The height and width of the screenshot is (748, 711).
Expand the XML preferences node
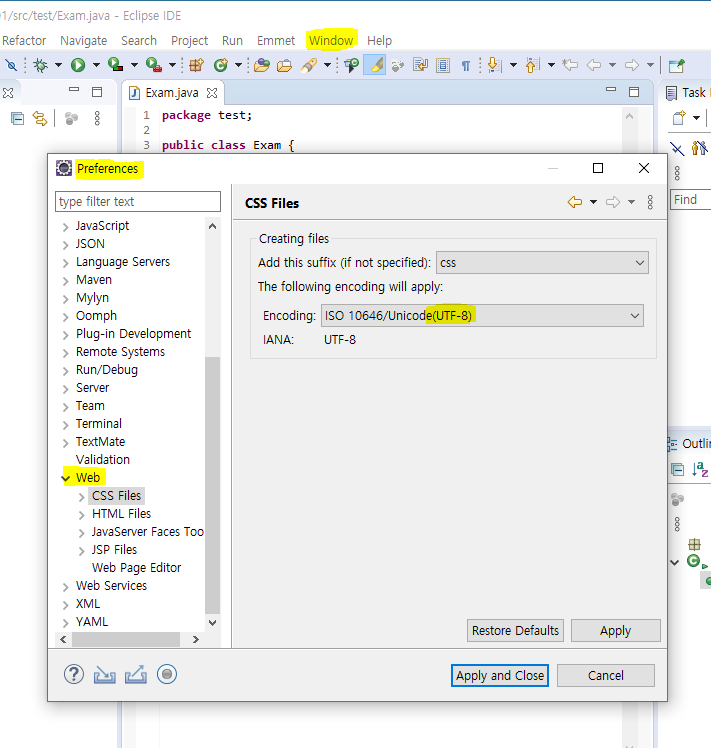pos(65,605)
